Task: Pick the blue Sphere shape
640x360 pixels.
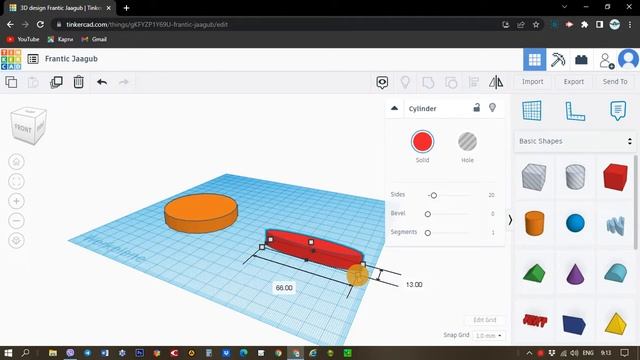Action: click(575, 223)
